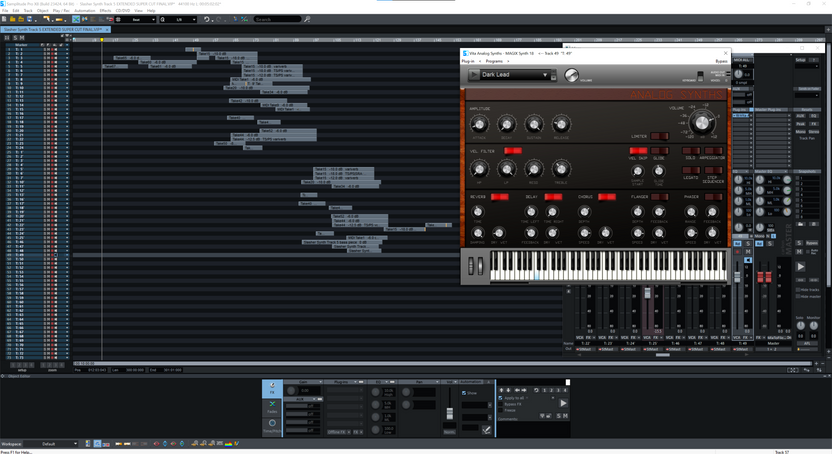Click the undo arrow icon
Viewport: 832px width, 454px height.
click(207, 19)
